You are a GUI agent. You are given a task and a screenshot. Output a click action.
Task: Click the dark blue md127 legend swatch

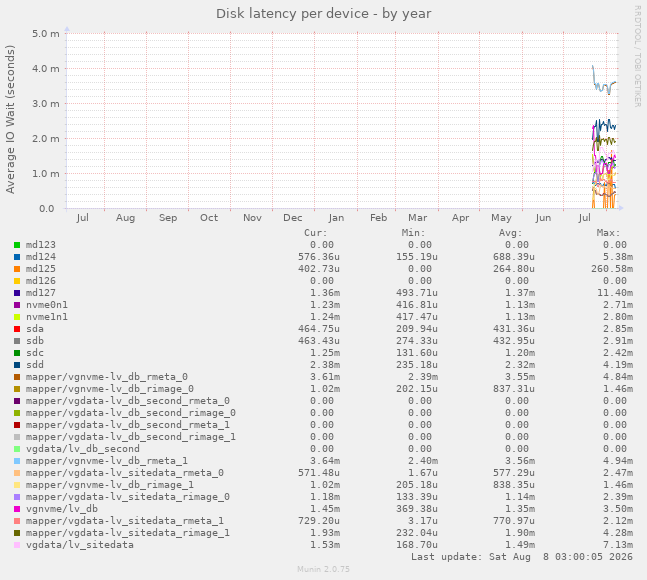coord(17,293)
